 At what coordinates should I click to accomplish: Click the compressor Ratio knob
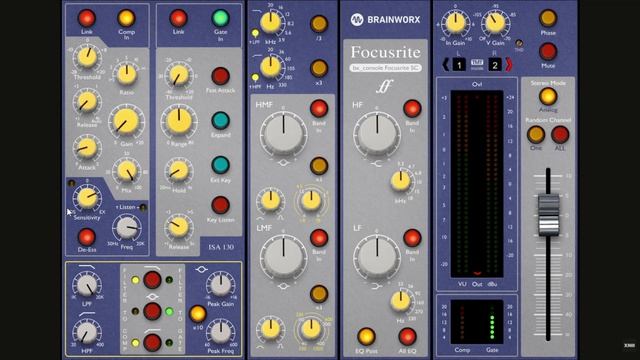pyautogui.click(x=127, y=74)
